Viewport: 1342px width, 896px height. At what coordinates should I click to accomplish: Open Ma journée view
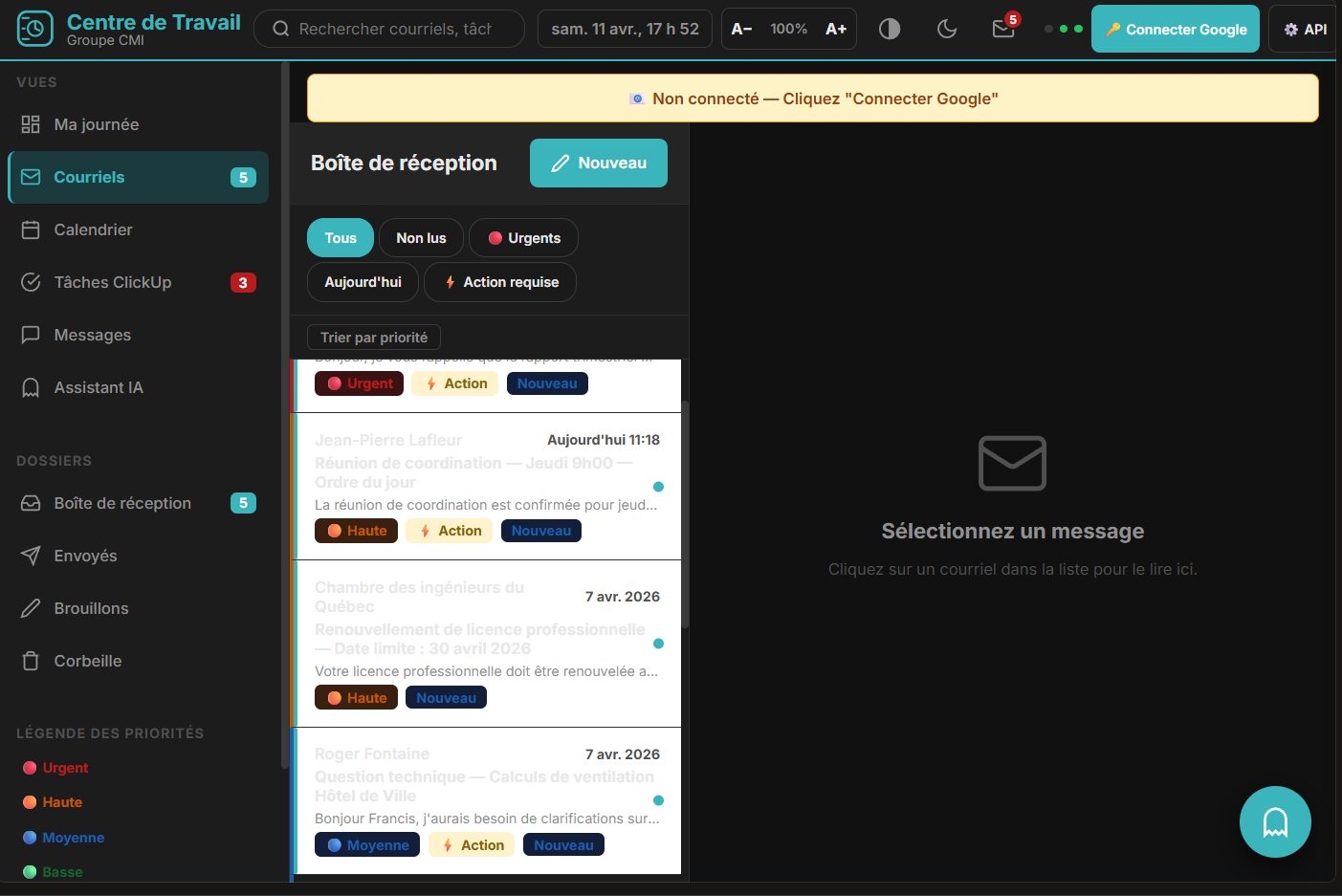pos(97,124)
